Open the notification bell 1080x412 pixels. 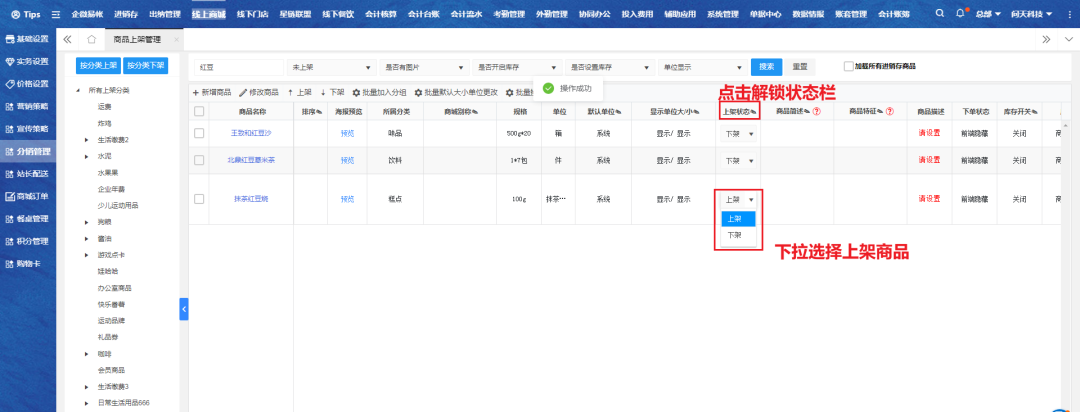[x=961, y=14]
